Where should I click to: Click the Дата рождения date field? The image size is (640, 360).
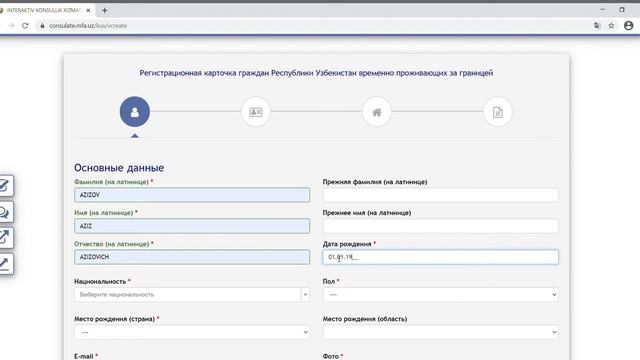pyautogui.click(x=440, y=257)
